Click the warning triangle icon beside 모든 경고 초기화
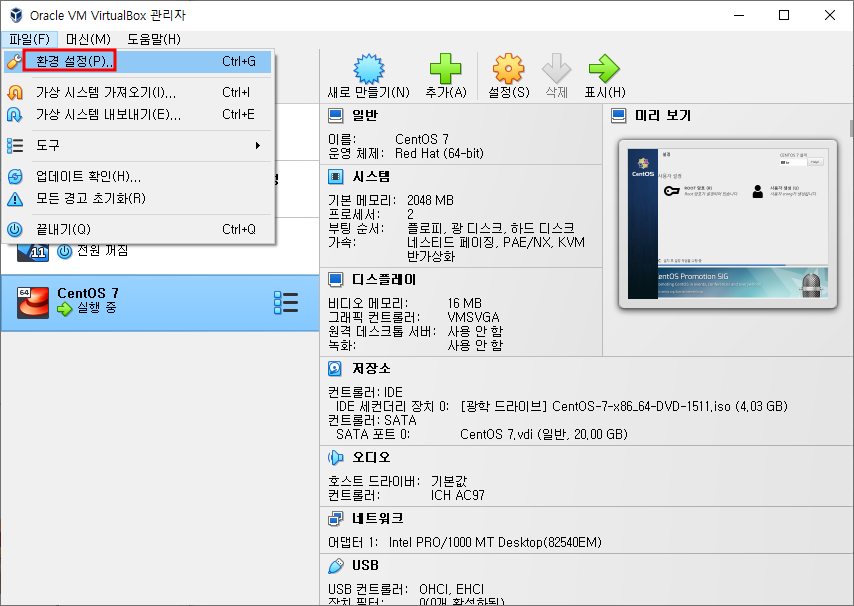 point(15,199)
